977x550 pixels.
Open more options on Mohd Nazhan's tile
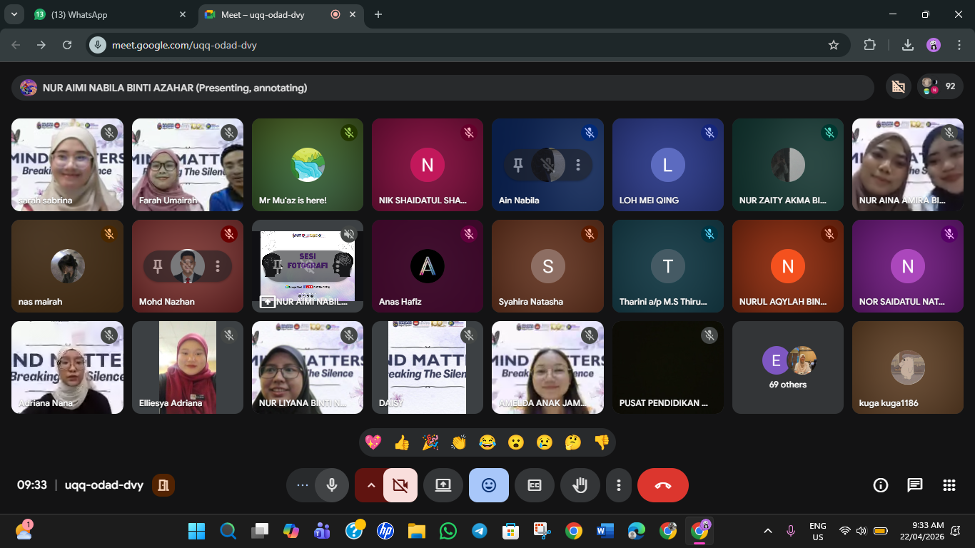[x=217, y=266]
